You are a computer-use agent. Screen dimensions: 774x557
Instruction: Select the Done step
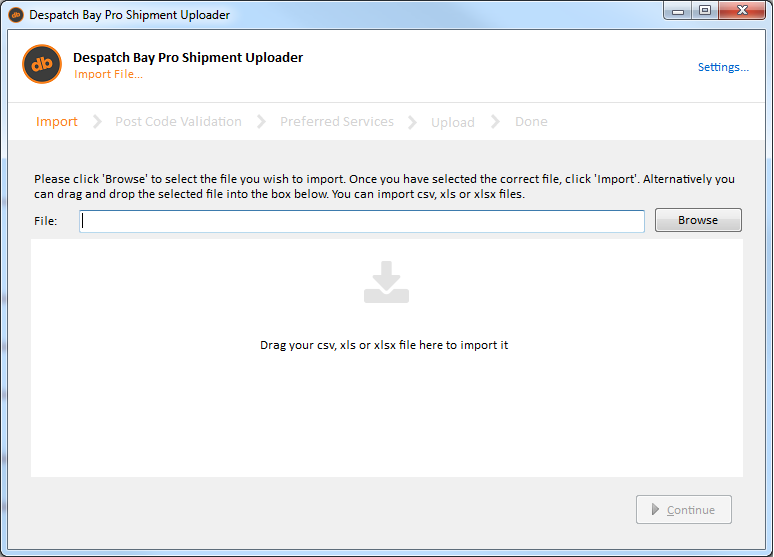click(x=531, y=121)
